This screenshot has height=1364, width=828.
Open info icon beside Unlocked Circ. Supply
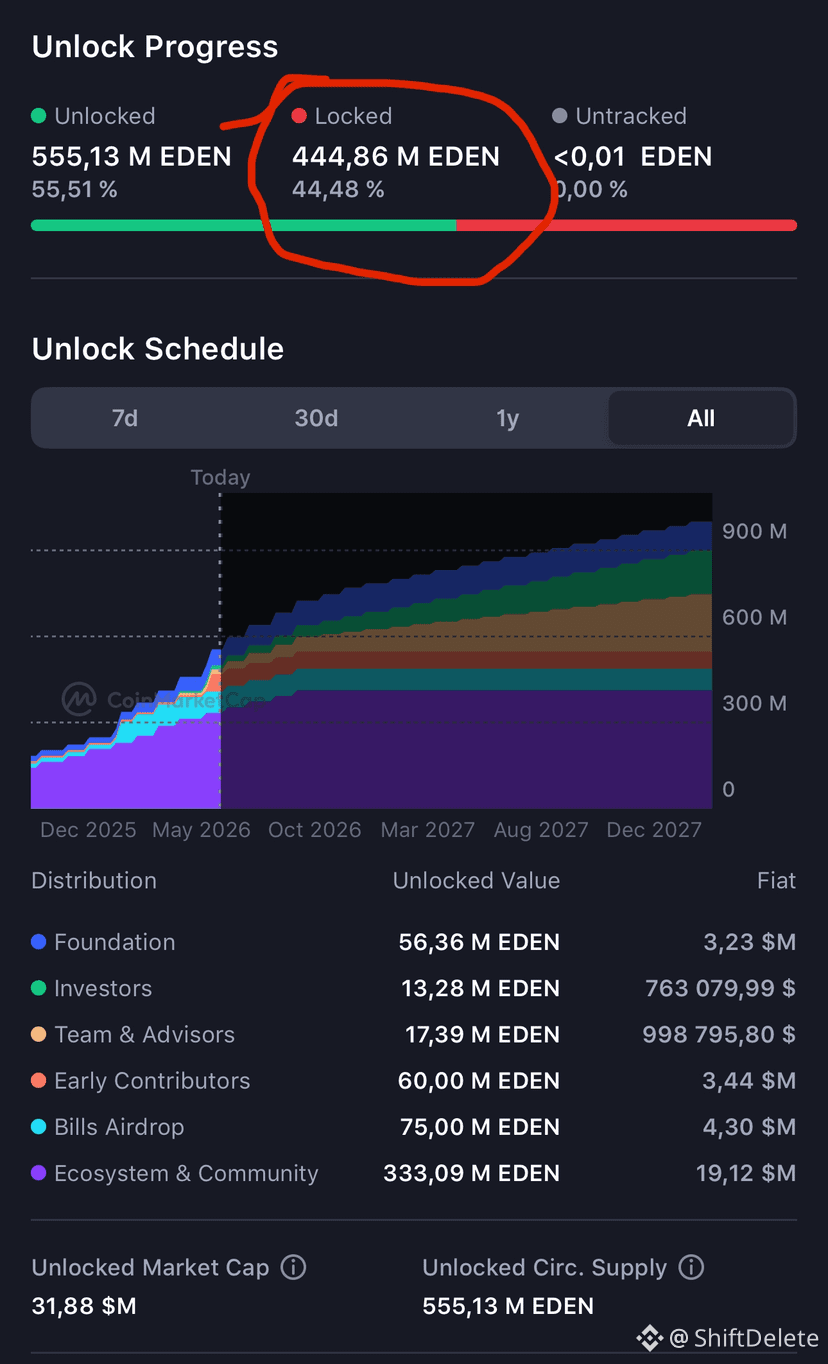point(691,1268)
